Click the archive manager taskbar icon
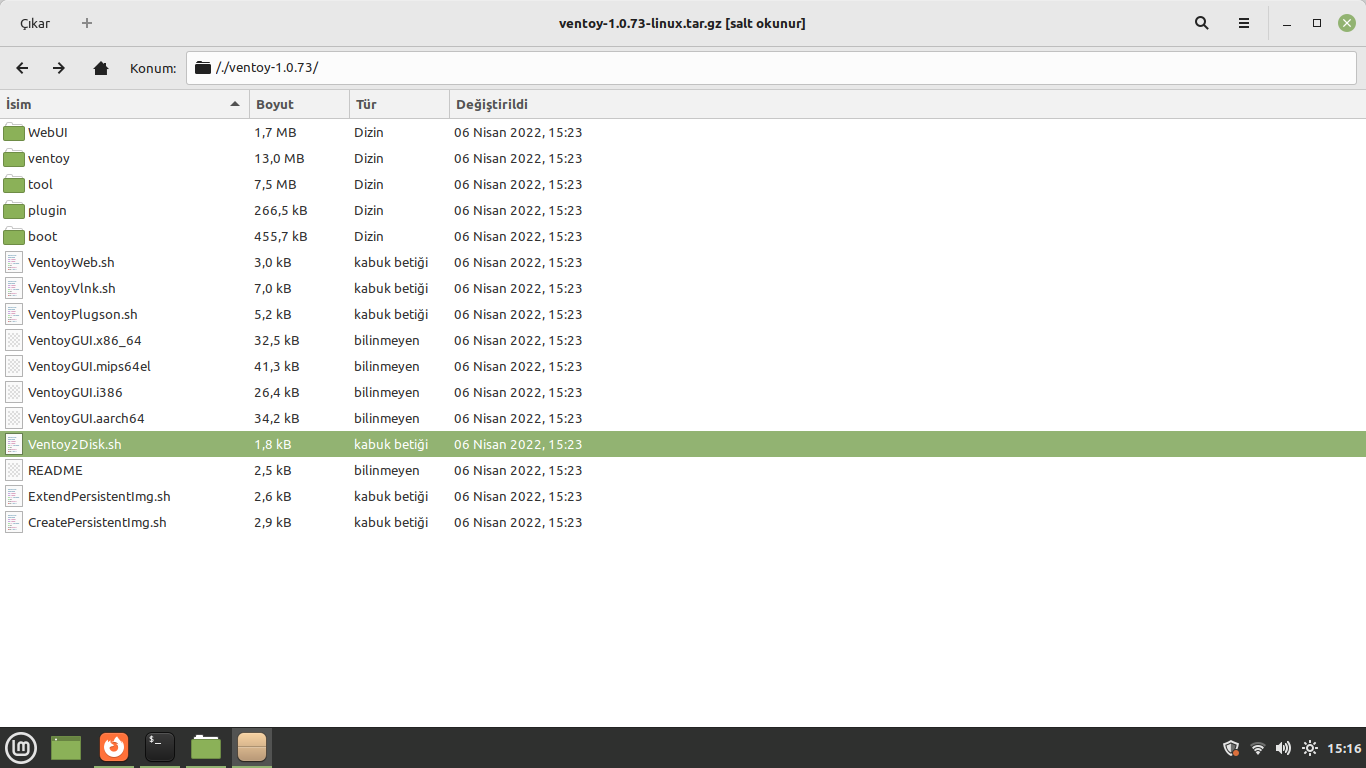Screen dimensions: 1366x768 coord(252,747)
